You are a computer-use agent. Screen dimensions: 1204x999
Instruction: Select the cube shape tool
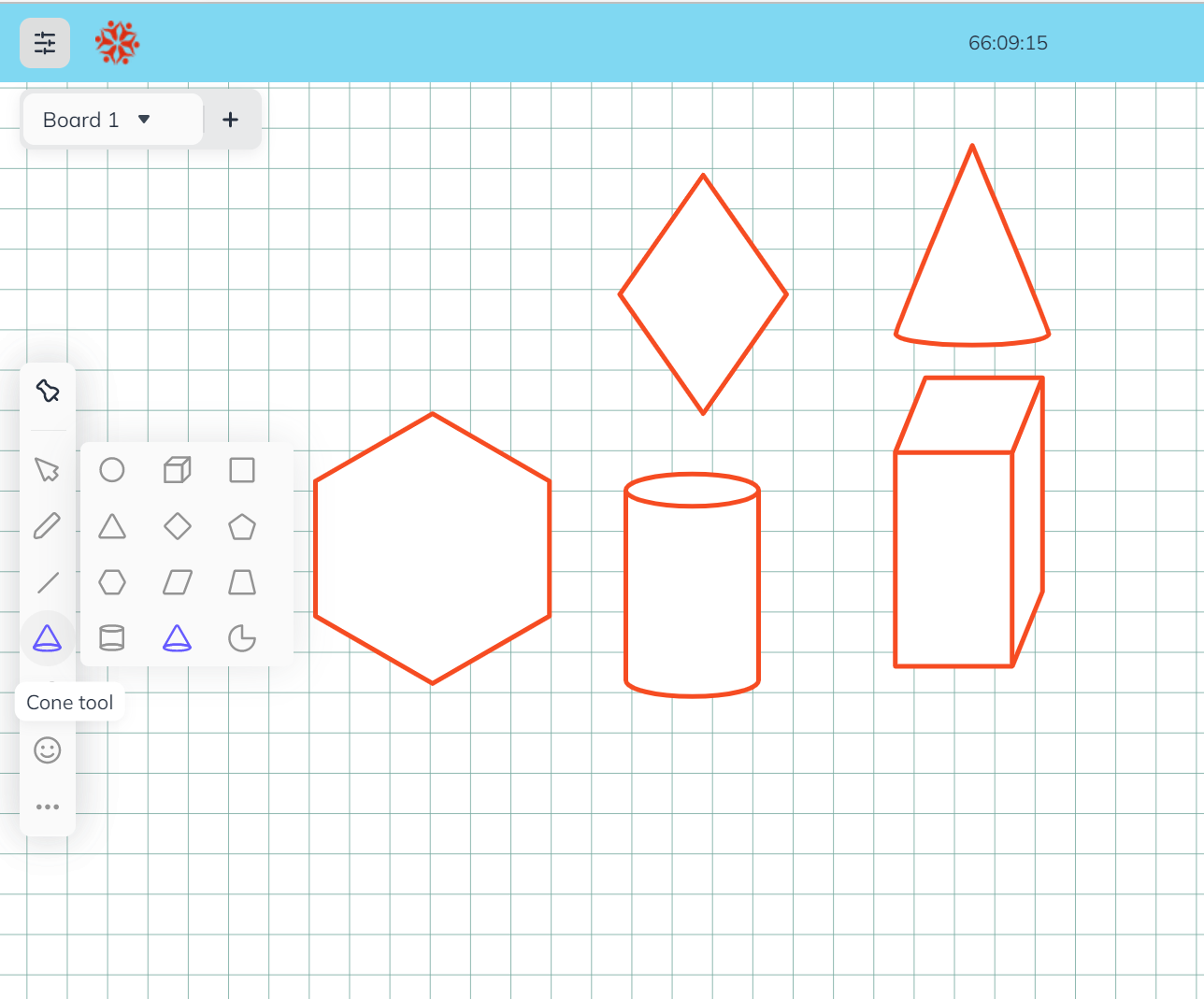click(177, 470)
